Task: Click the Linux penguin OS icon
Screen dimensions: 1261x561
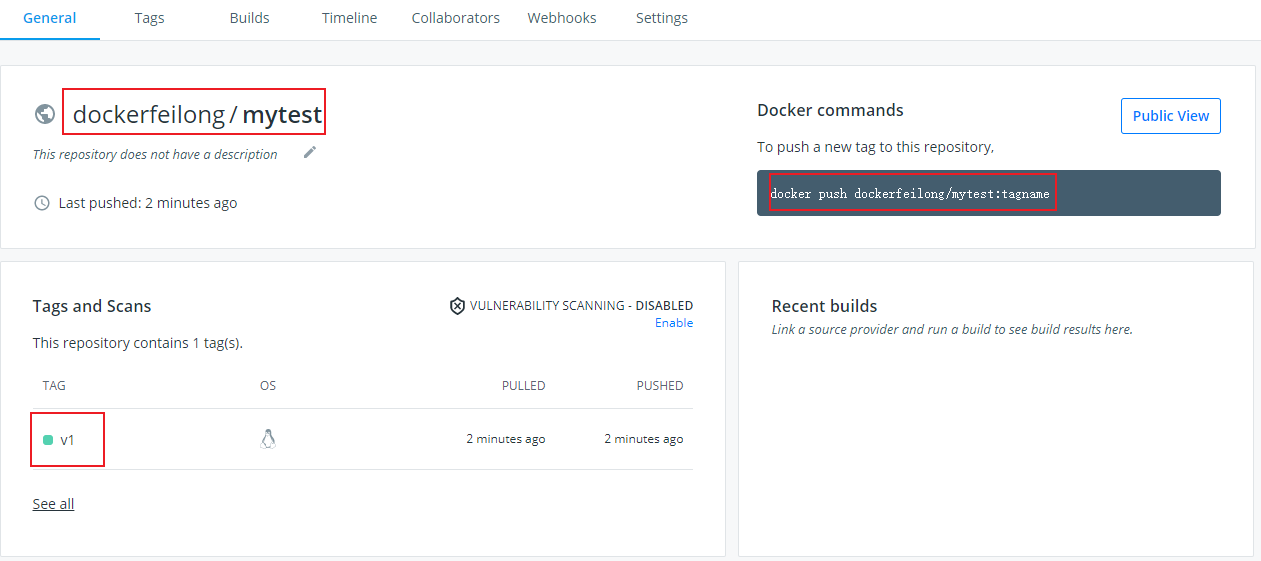Action: [267, 439]
